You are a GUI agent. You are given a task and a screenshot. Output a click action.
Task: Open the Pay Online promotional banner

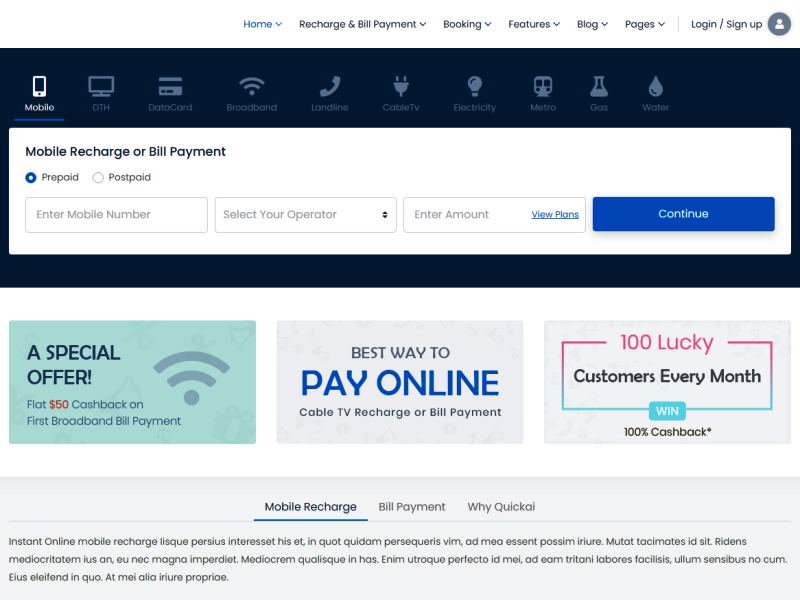click(x=400, y=382)
